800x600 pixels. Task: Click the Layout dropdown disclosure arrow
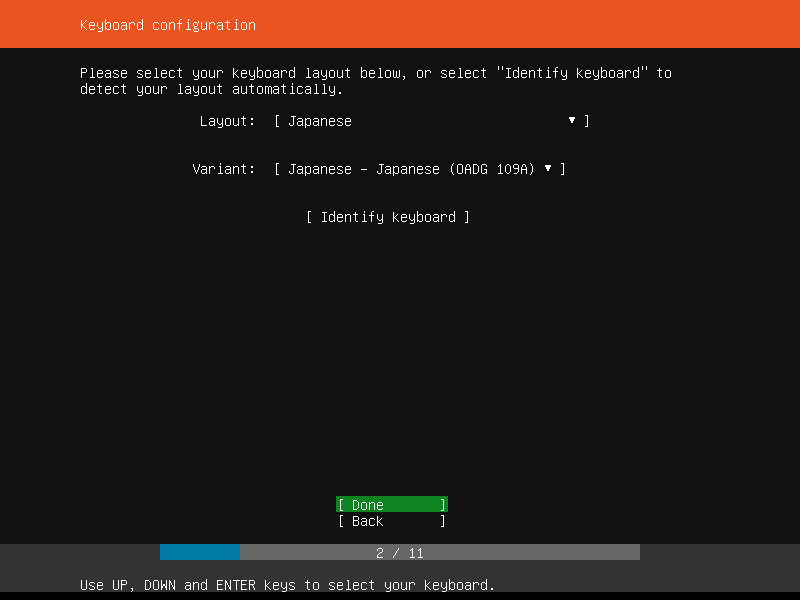pos(571,120)
